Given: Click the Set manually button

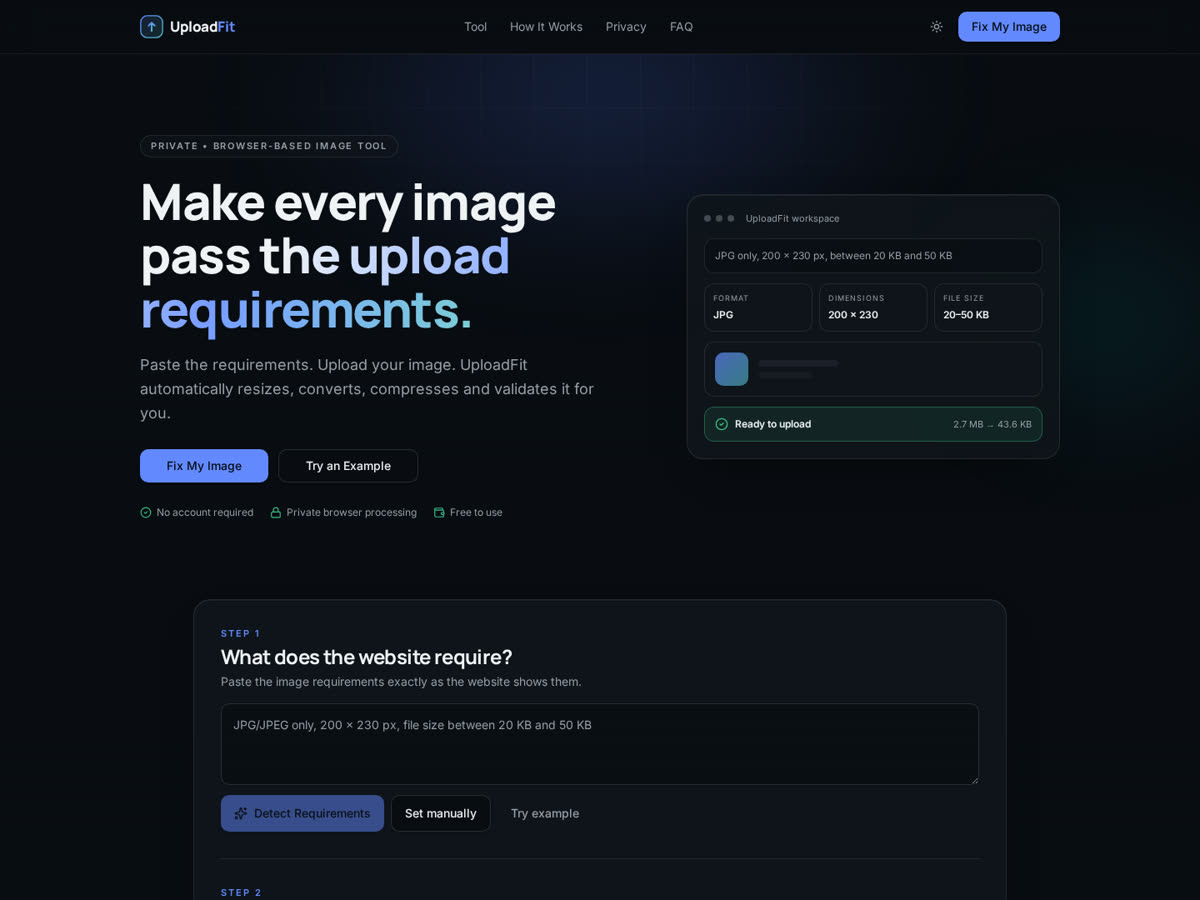Looking at the screenshot, I should click(x=441, y=813).
